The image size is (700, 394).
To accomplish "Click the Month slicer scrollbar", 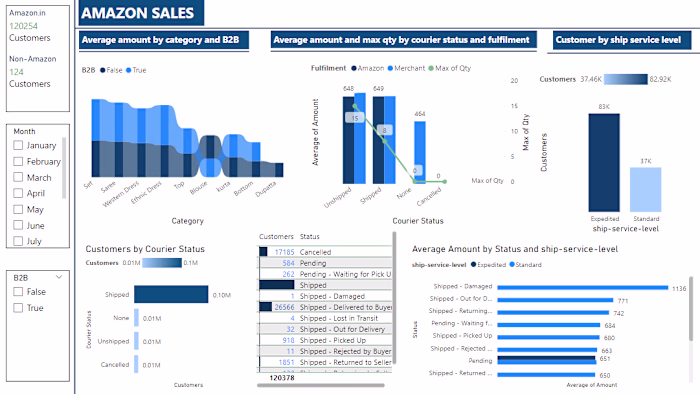I will coord(64,168).
